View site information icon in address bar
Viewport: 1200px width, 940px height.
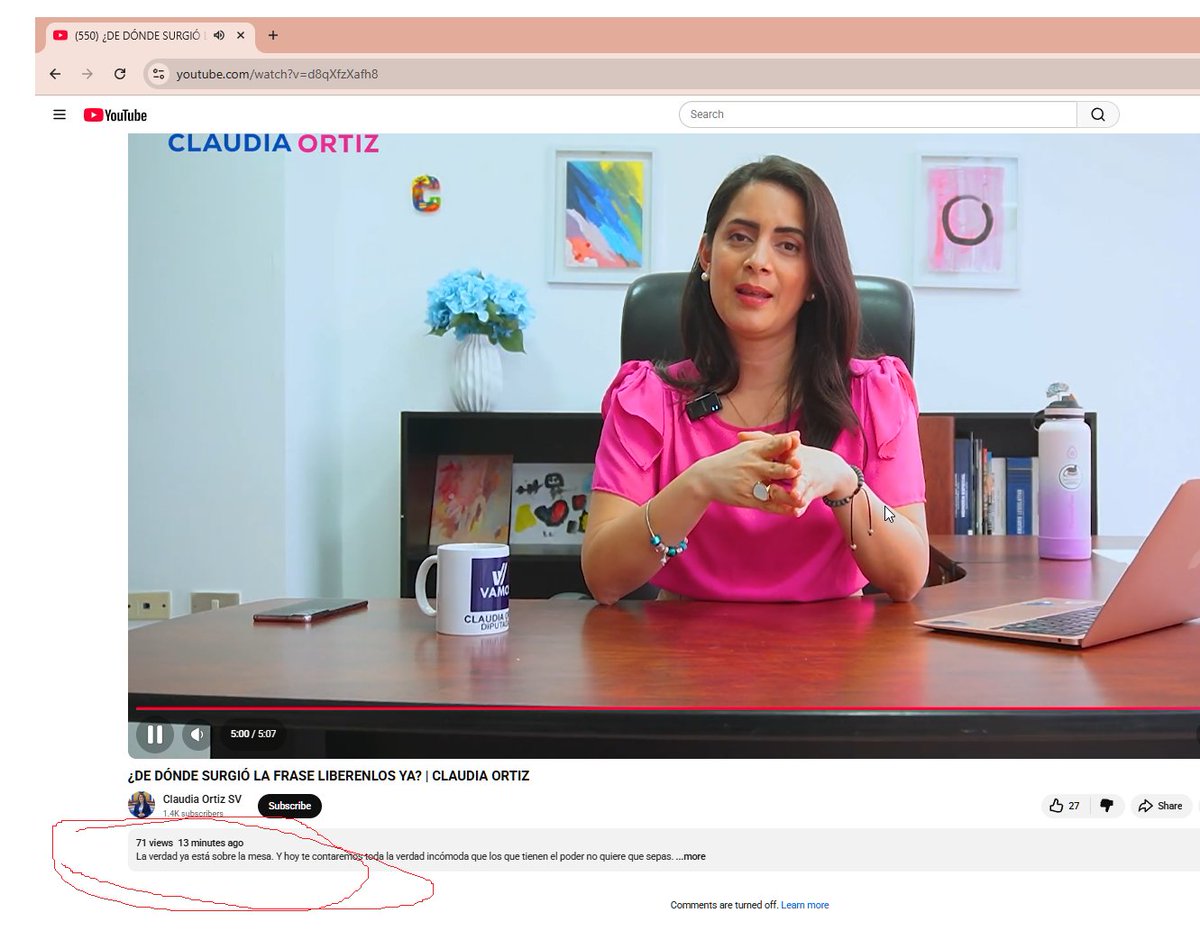pyautogui.click(x=158, y=74)
